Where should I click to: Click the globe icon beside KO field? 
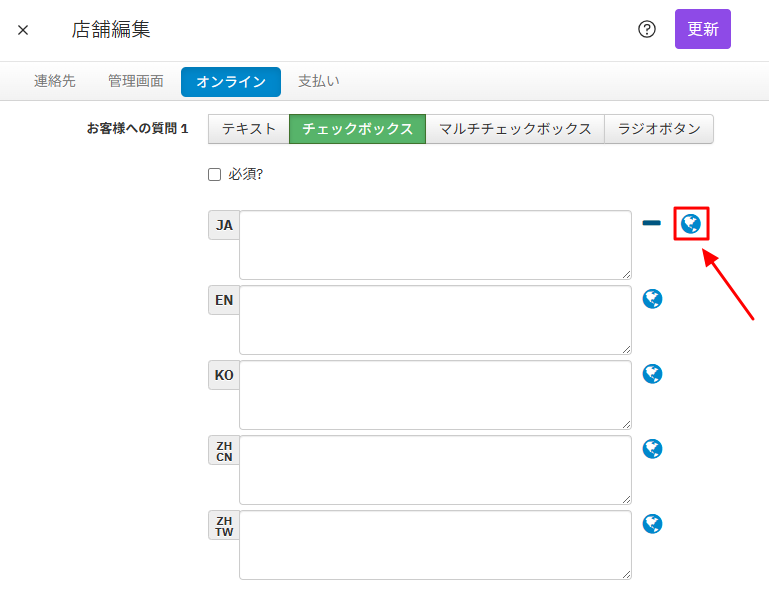[652, 373]
